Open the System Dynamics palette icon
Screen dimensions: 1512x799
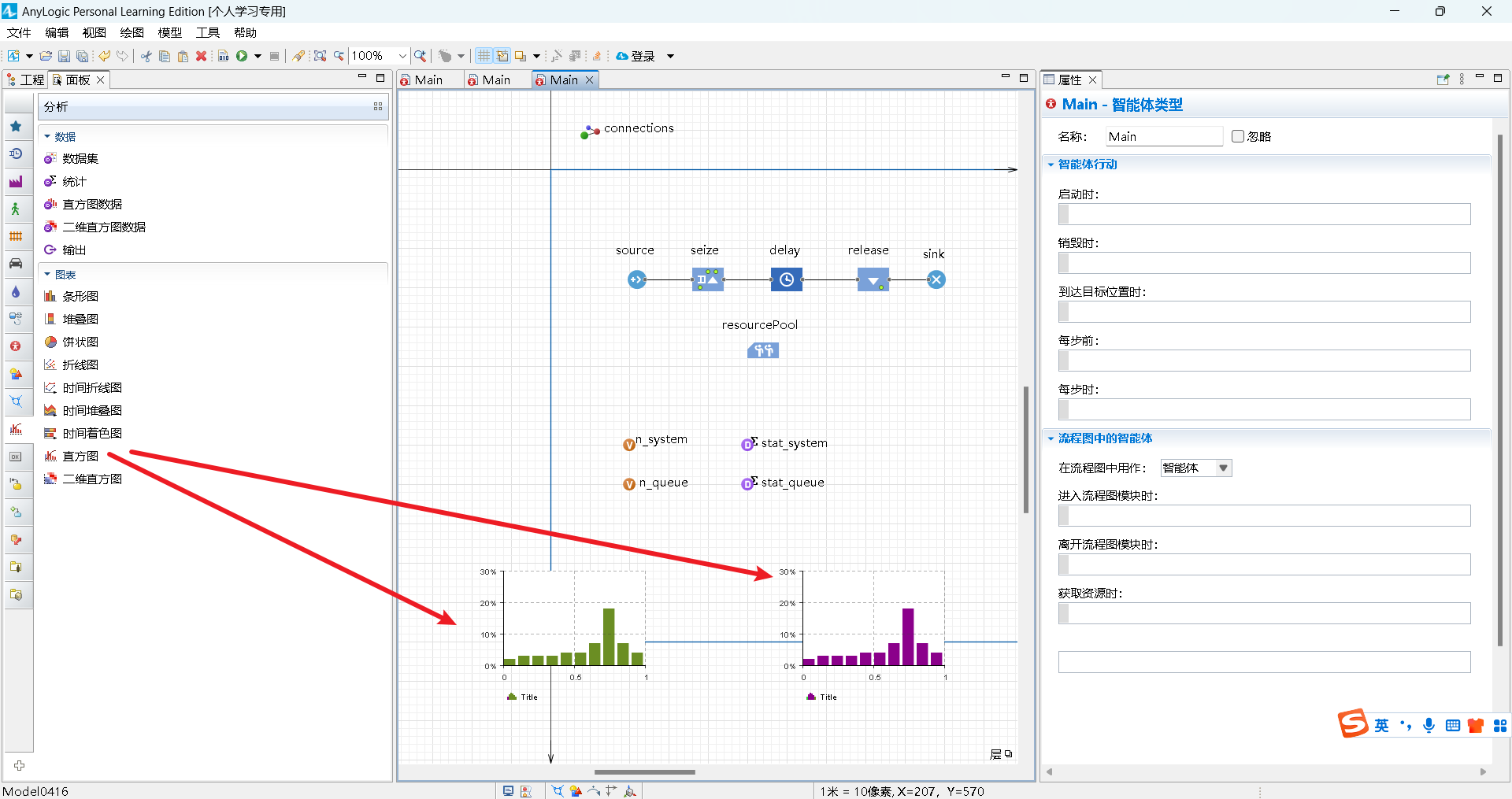[16, 319]
